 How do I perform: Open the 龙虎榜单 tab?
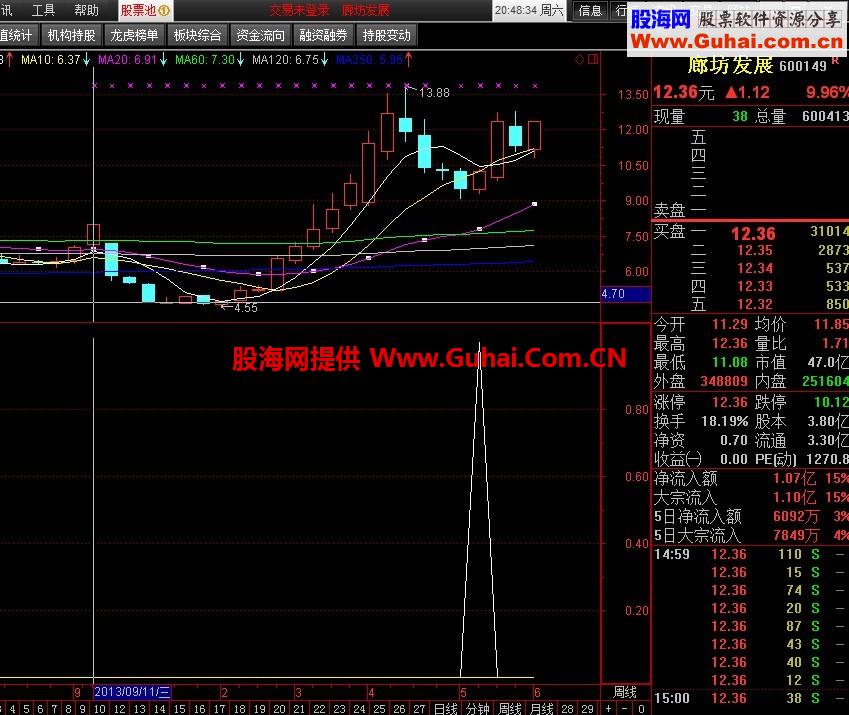coord(134,36)
